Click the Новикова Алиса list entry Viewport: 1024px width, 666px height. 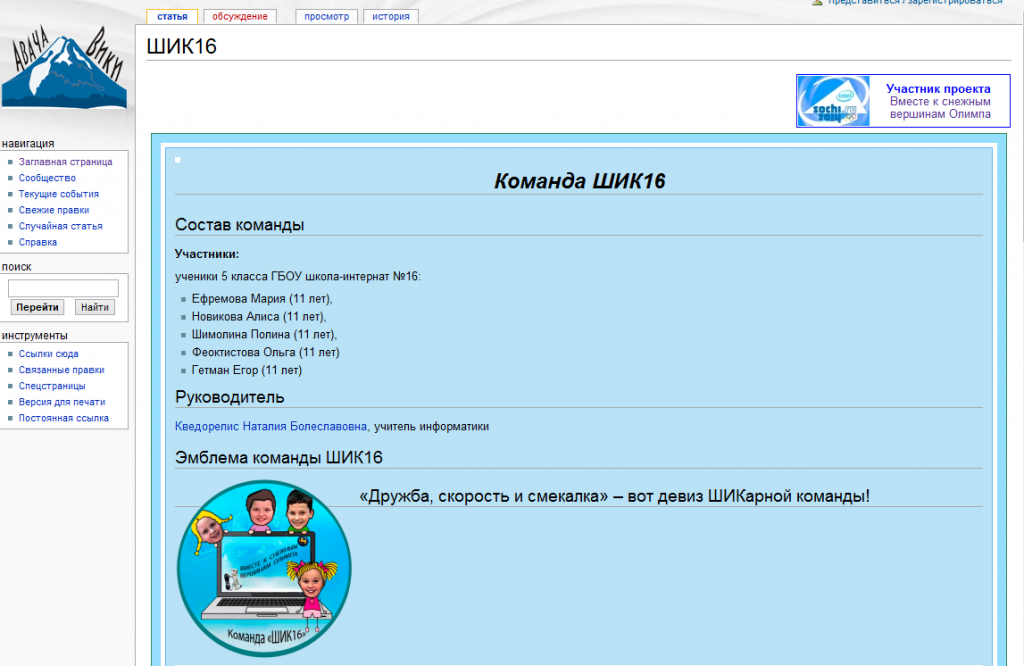[259, 316]
